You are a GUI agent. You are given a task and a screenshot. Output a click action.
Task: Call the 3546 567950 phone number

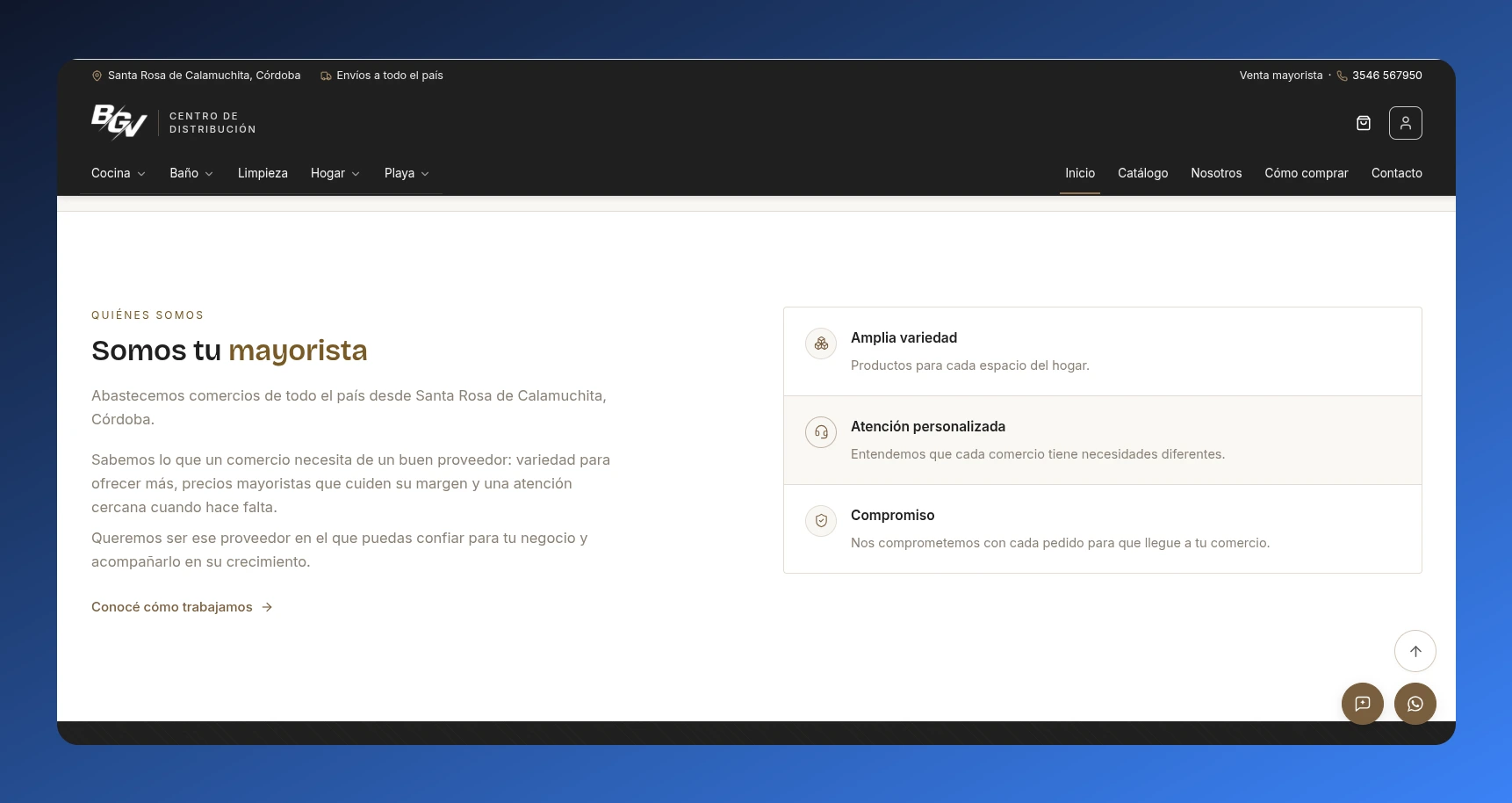(x=1387, y=76)
